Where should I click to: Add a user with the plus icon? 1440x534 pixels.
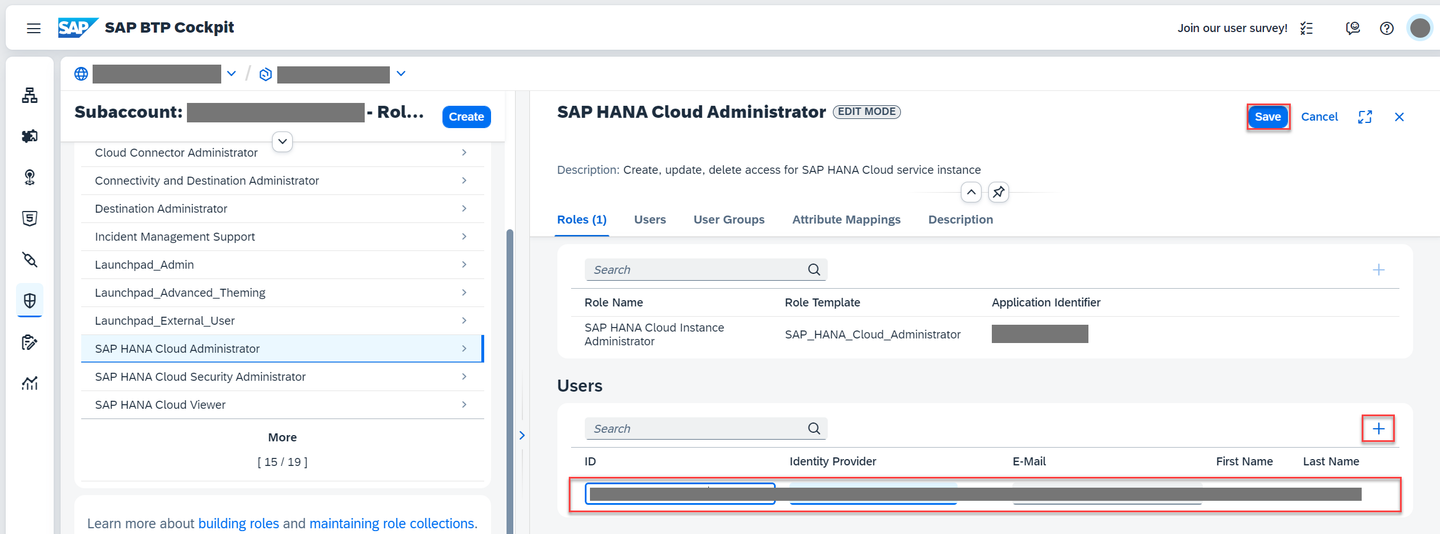[x=1378, y=429]
